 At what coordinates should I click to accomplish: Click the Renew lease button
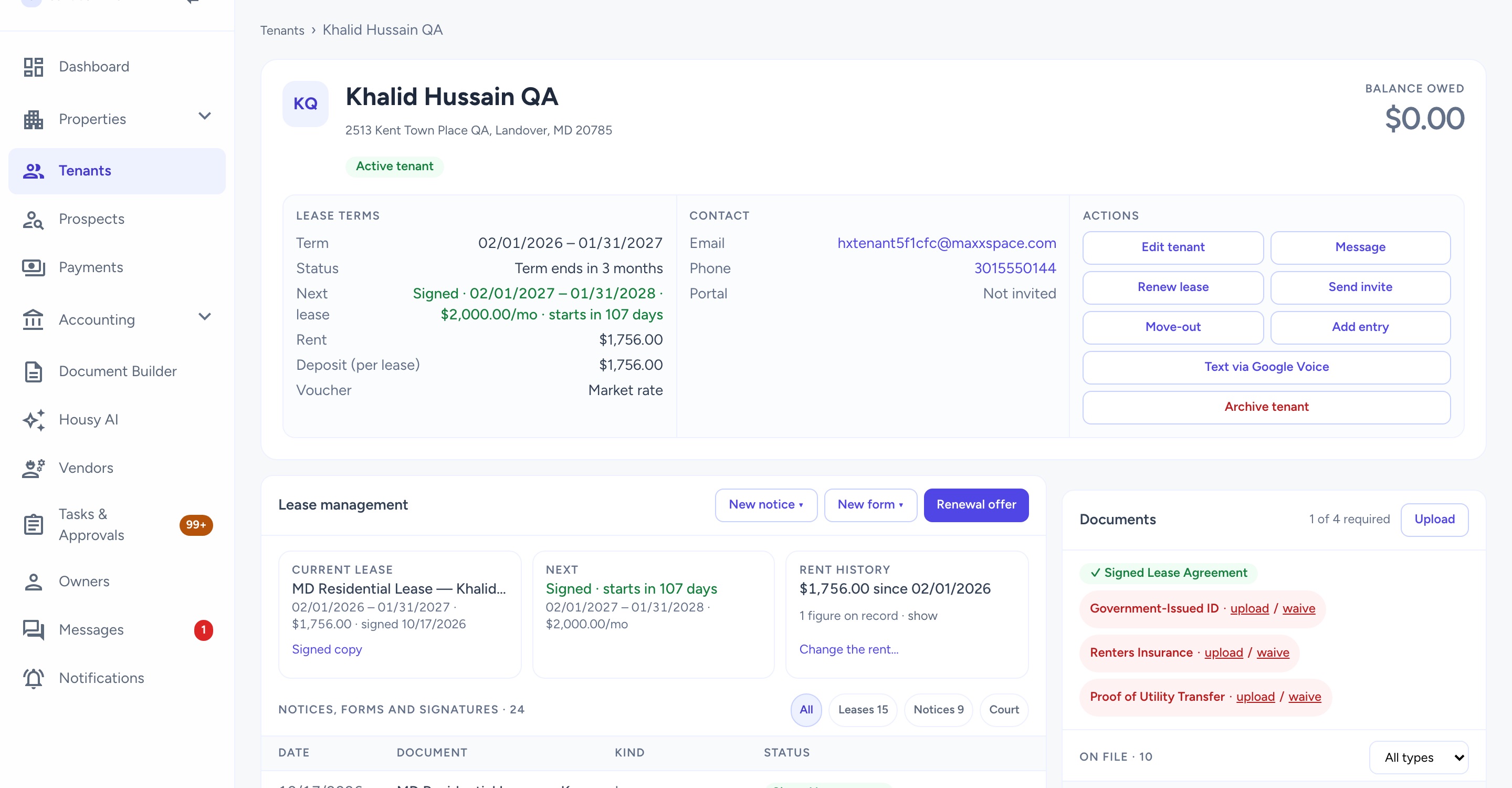click(1173, 288)
